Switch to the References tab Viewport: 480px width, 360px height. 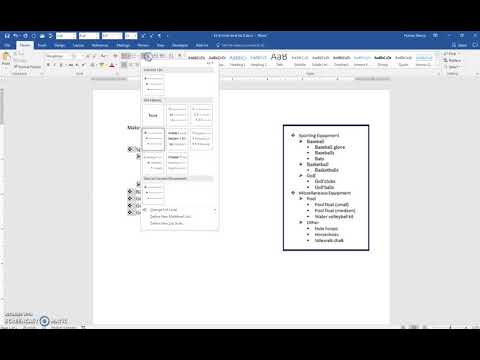100,45
